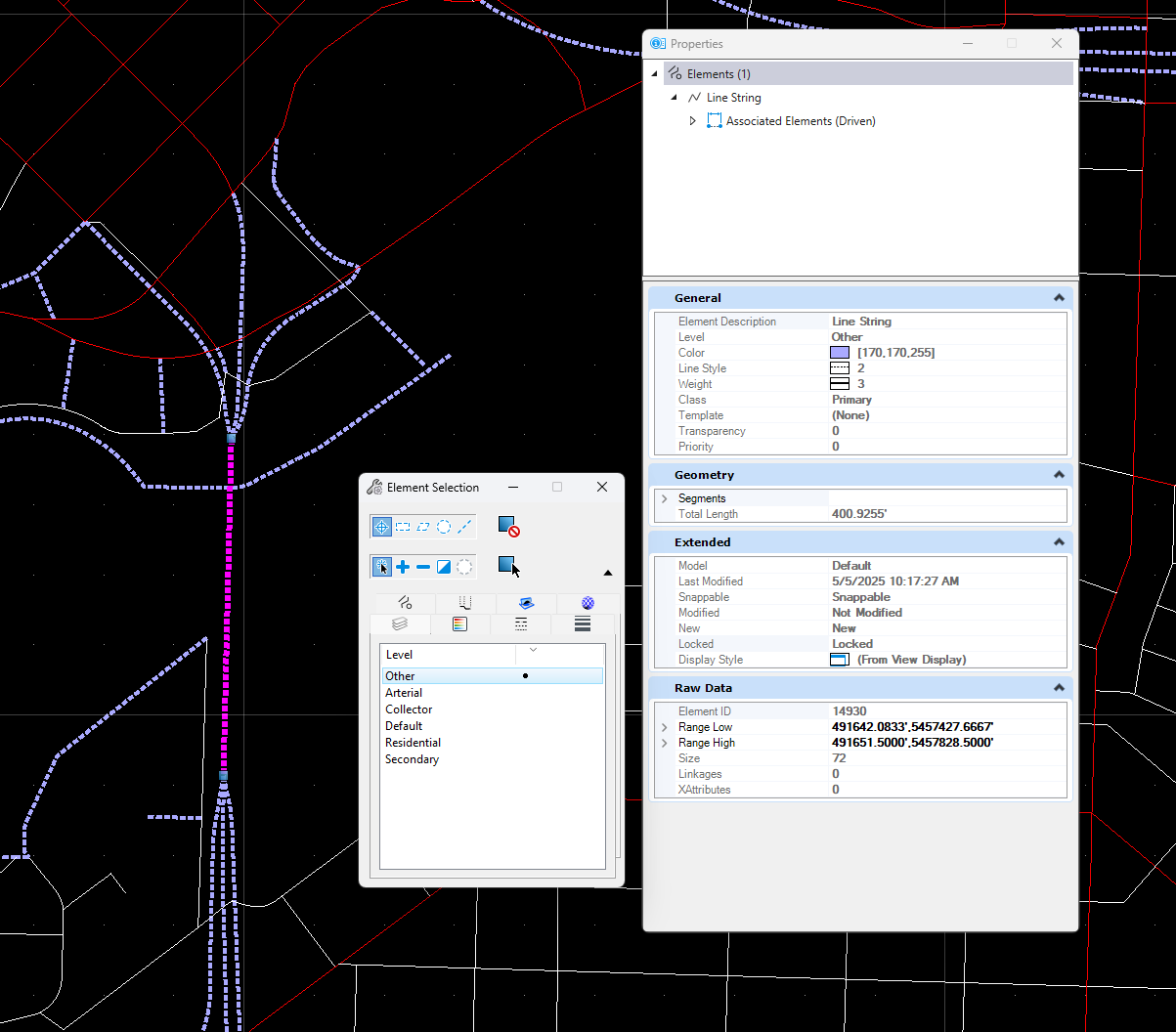Image resolution: width=1176 pixels, height=1032 pixels.
Task: Click the Color swatch in General properties
Action: [839, 353]
